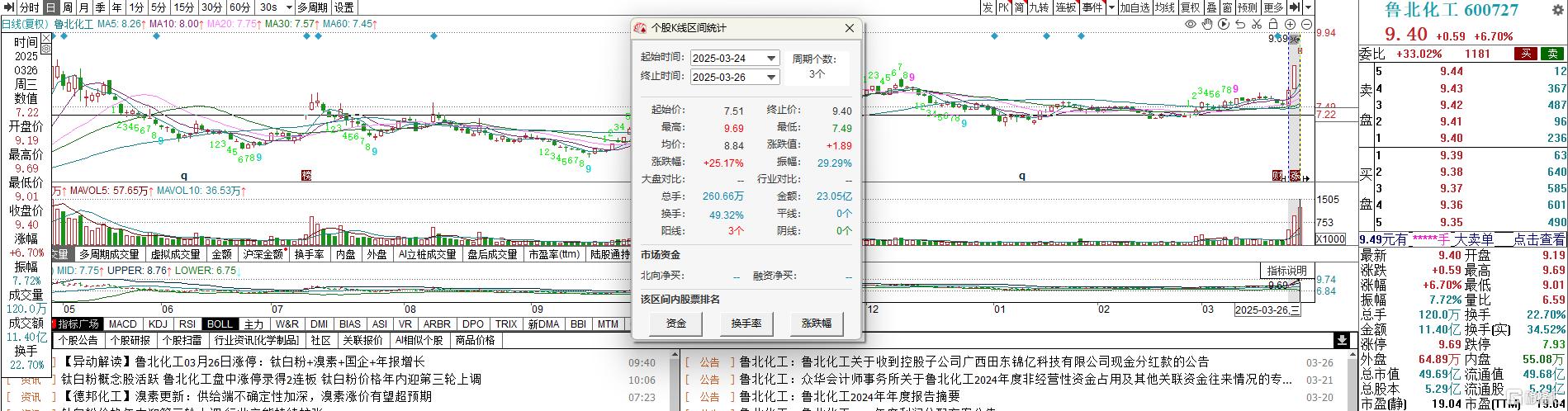This screenshot has width=1568, height=411.
Task: Click the 点击查看 link
Action: [x=1539, y=239]
